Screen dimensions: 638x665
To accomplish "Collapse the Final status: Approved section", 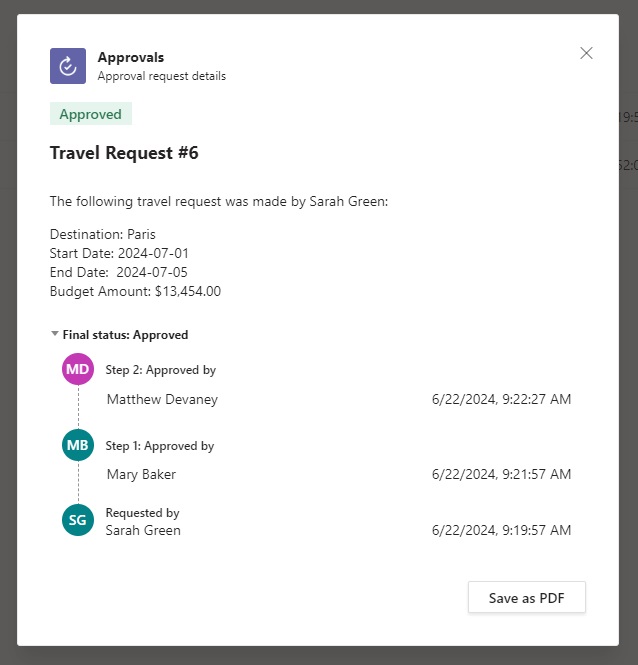I will (x=55, y=334).
